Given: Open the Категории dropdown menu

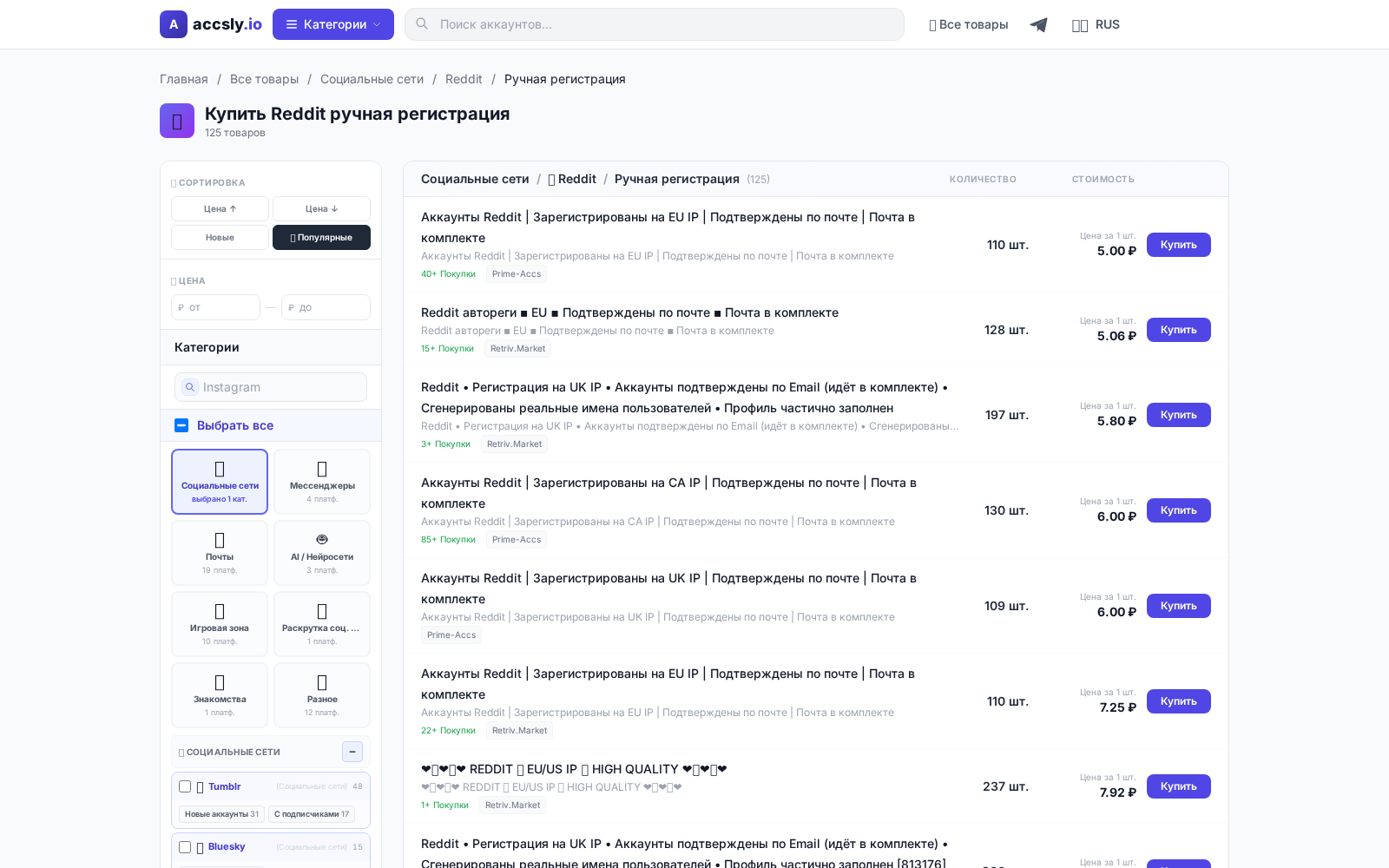Looking at the screenshot, I should [333, 24].
